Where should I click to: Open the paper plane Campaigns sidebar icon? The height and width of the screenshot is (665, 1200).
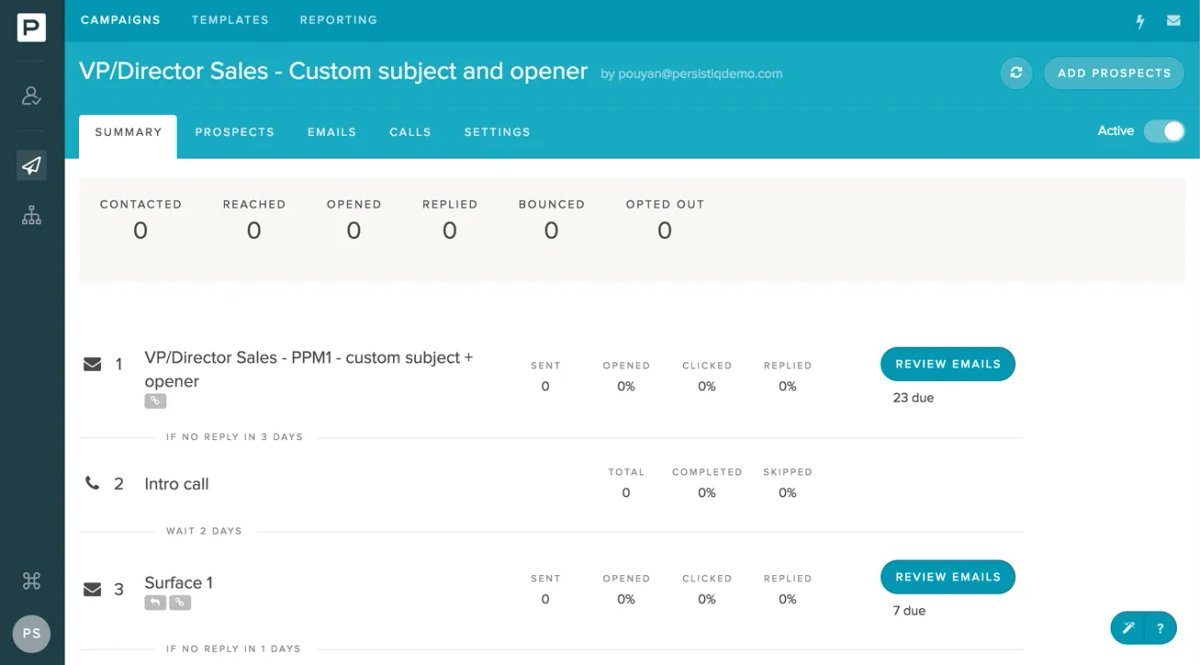click(32, 166)
